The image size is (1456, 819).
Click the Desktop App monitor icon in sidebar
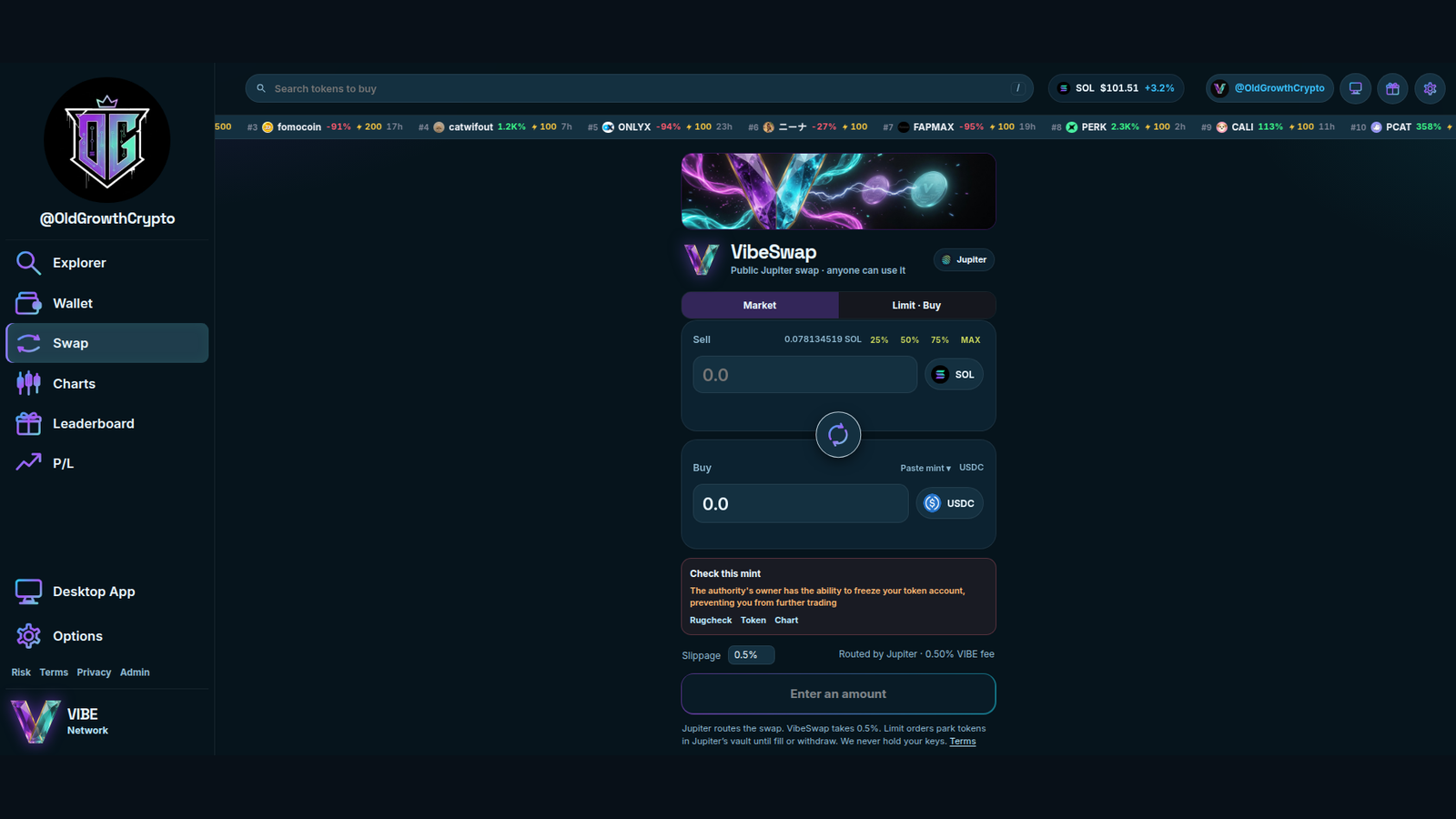pyautogui.click(x=28, y=591)
